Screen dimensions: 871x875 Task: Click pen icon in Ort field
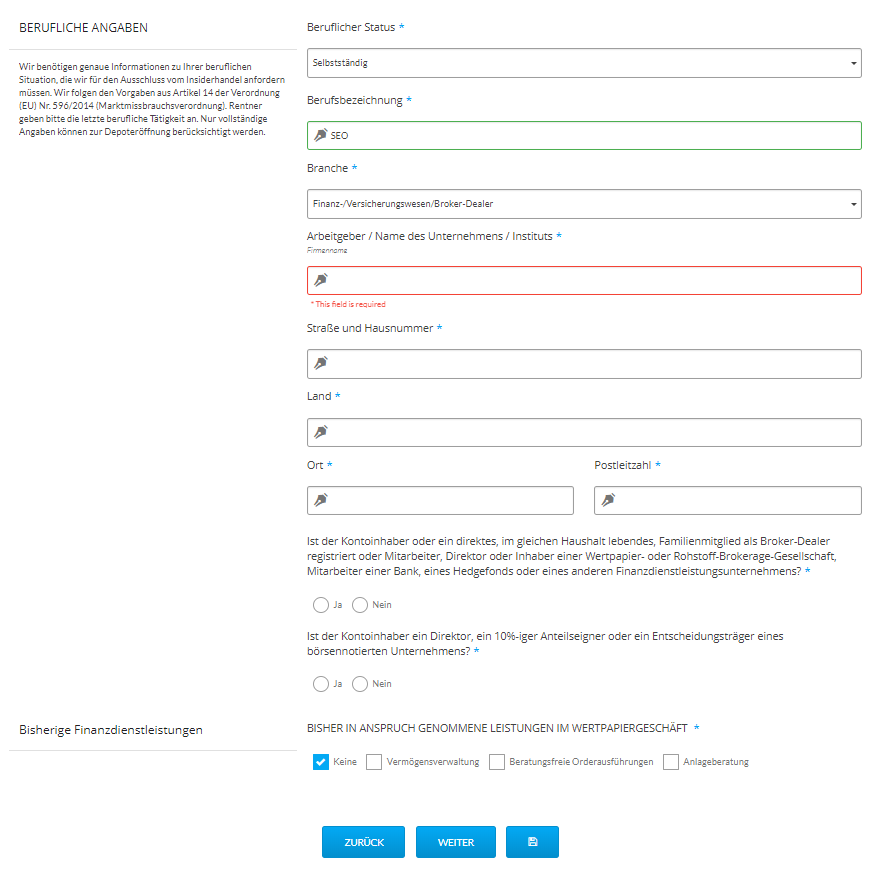click(x=320, y=500)
